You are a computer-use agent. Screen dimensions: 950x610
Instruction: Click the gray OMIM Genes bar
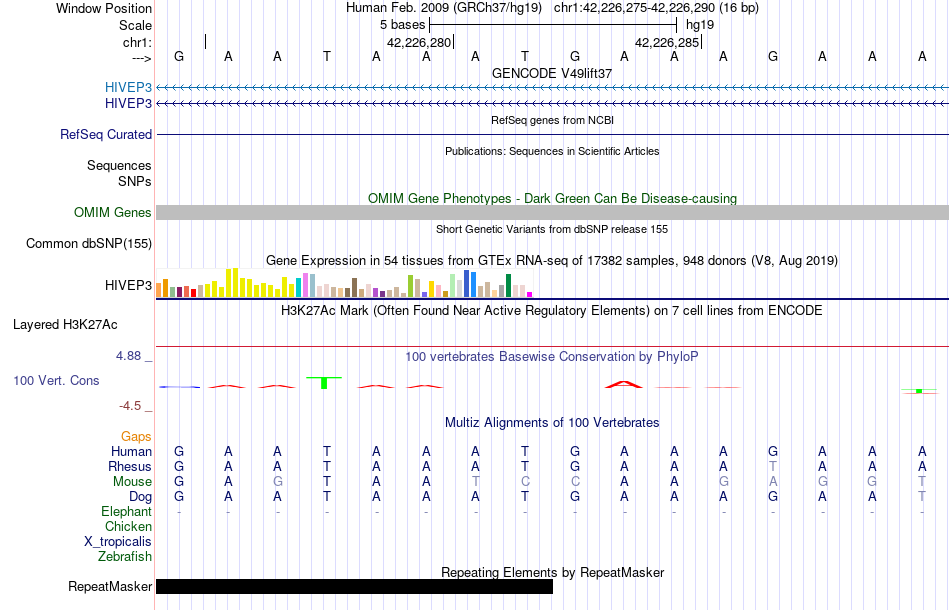click(x=552, y=212)
